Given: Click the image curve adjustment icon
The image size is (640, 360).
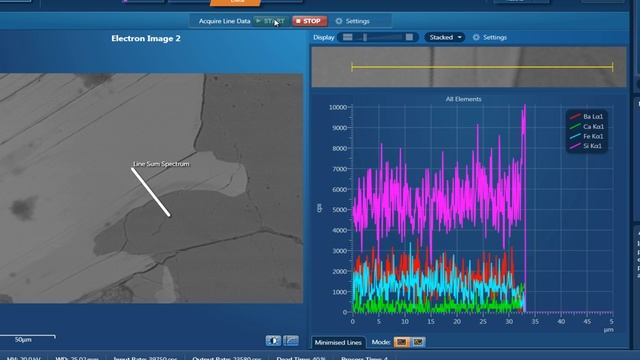Looking at the screenshot, I should pyautogui.click(x=291, y=340).
